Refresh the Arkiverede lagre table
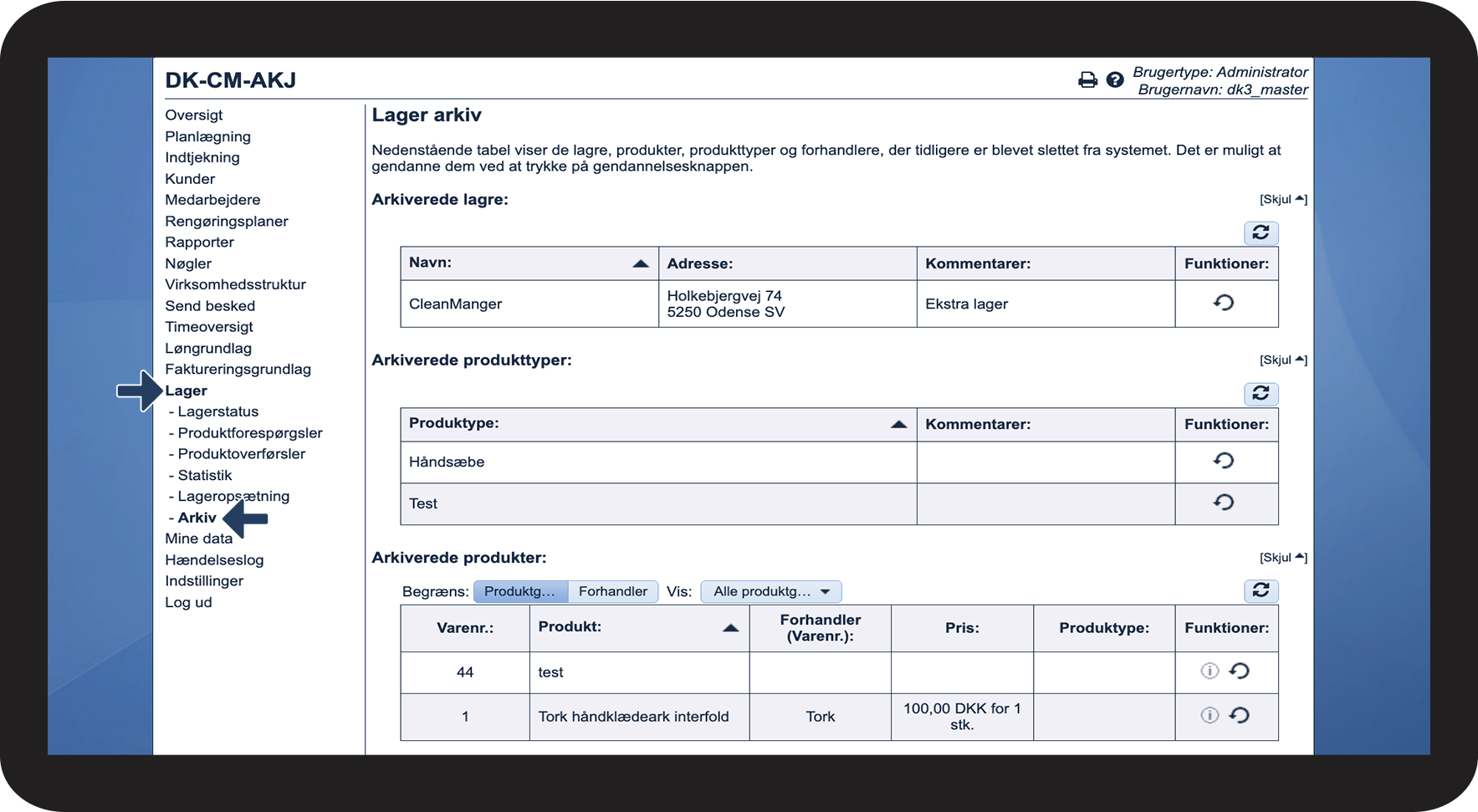Screen dimensions: 1478x812 click(1261, 232)
